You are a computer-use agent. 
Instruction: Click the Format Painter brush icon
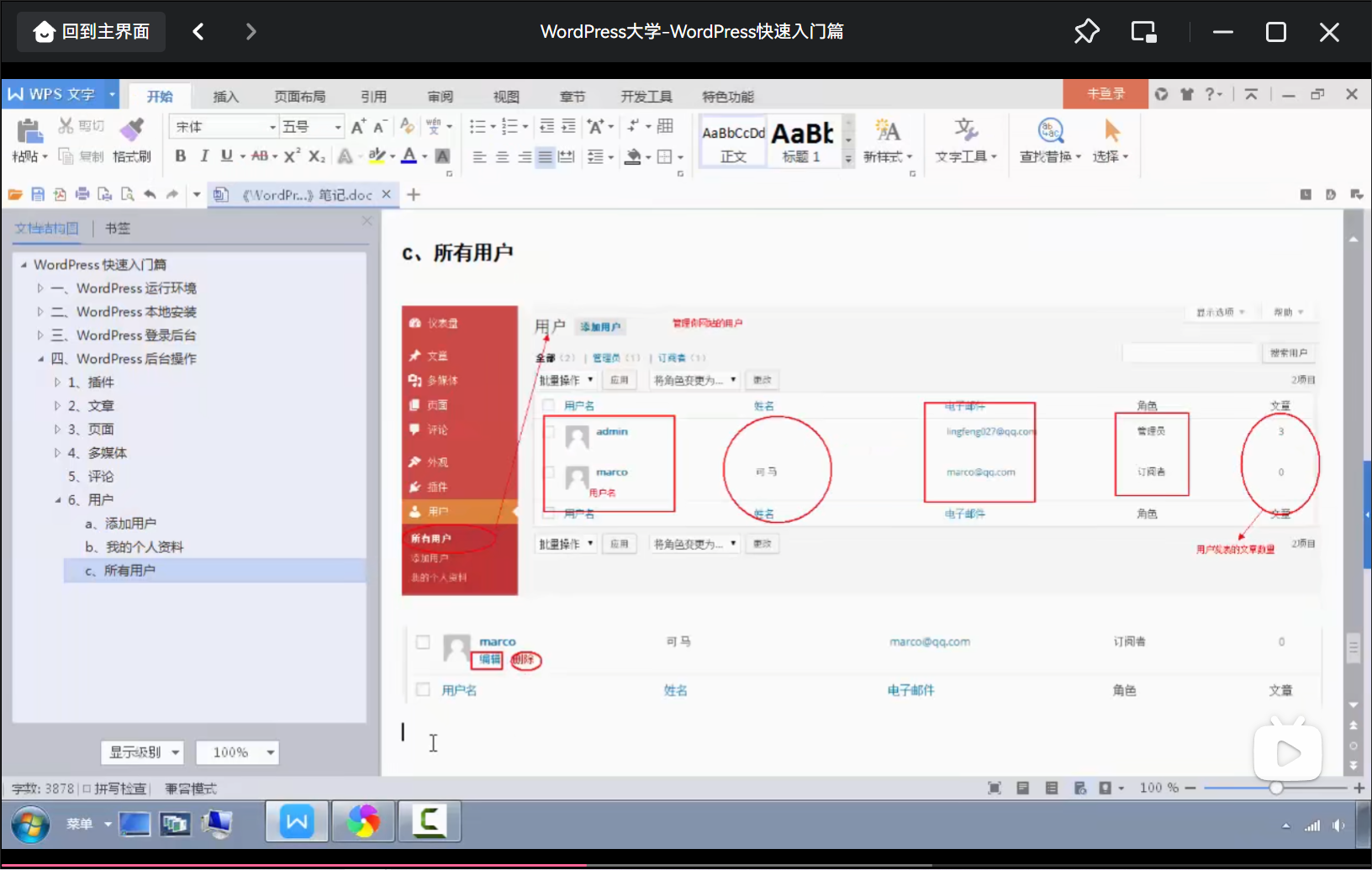click(x=132, y=129)
